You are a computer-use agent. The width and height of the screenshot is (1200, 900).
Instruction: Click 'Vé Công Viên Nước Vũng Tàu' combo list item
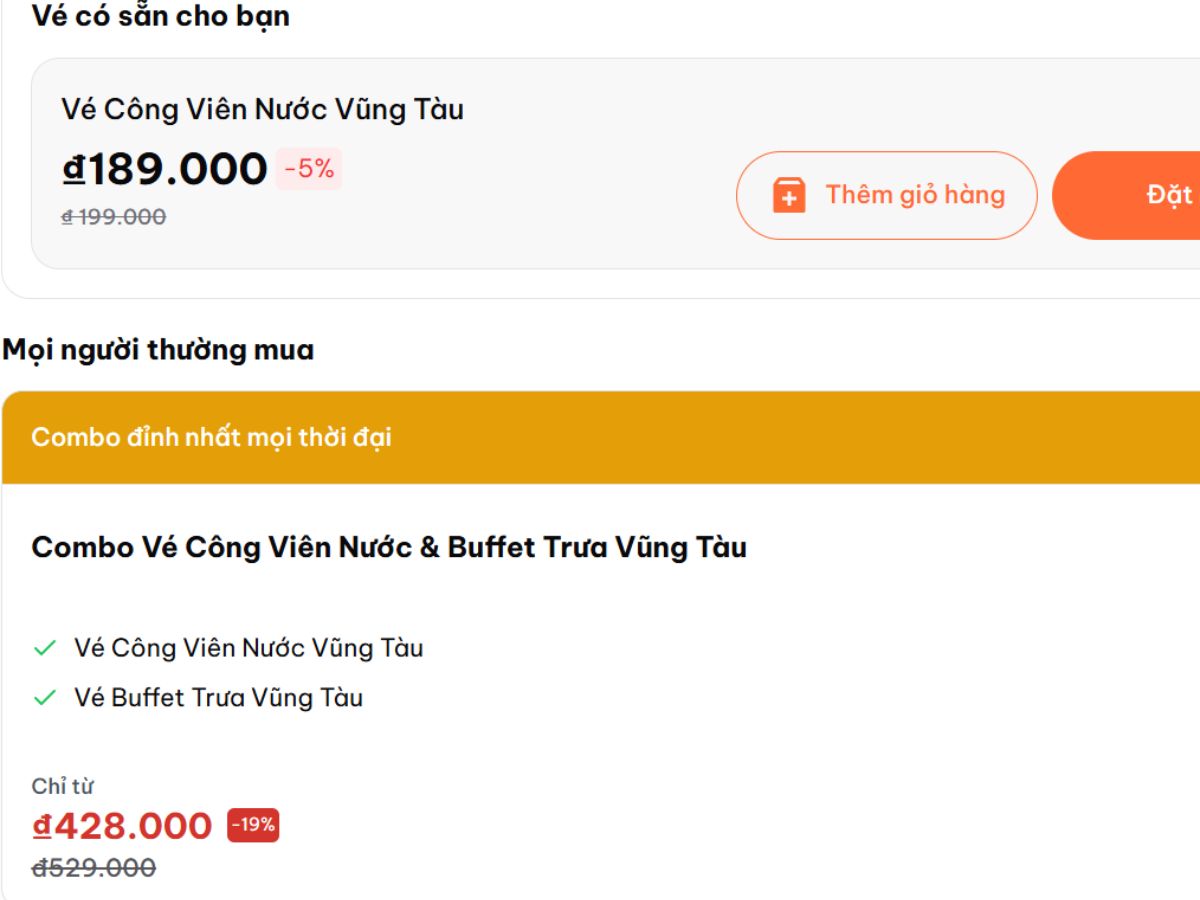pyautogui.click(x=248, y=648)
